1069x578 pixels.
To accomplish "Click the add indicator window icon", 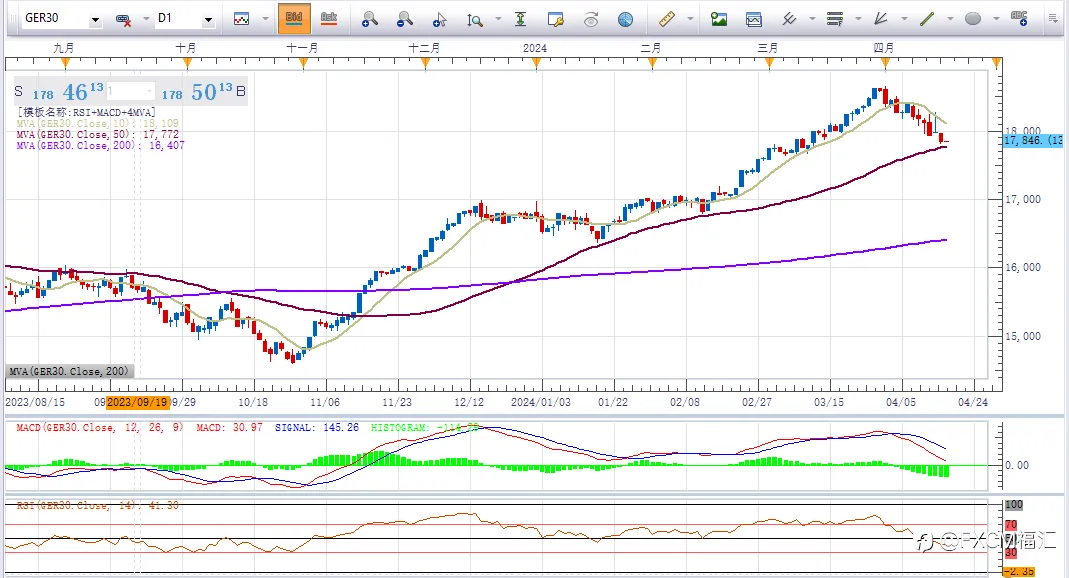I will (753, 19).
